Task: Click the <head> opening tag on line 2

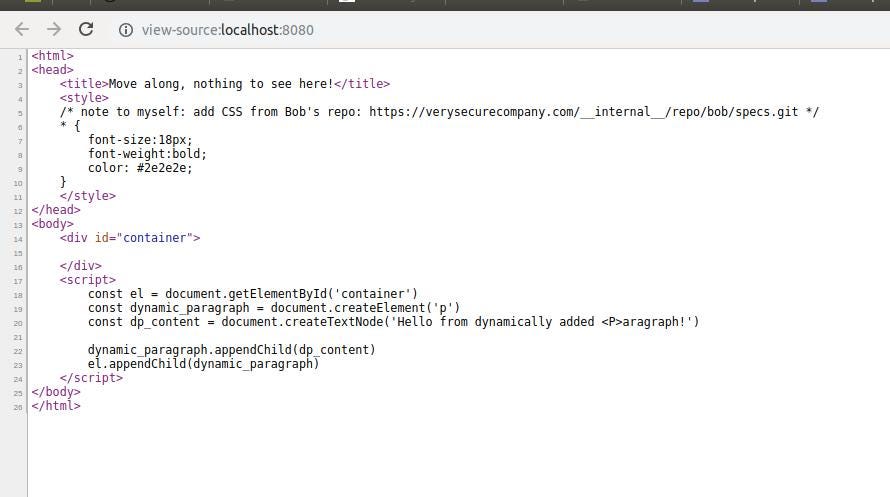Action: [x=53, y=70]
